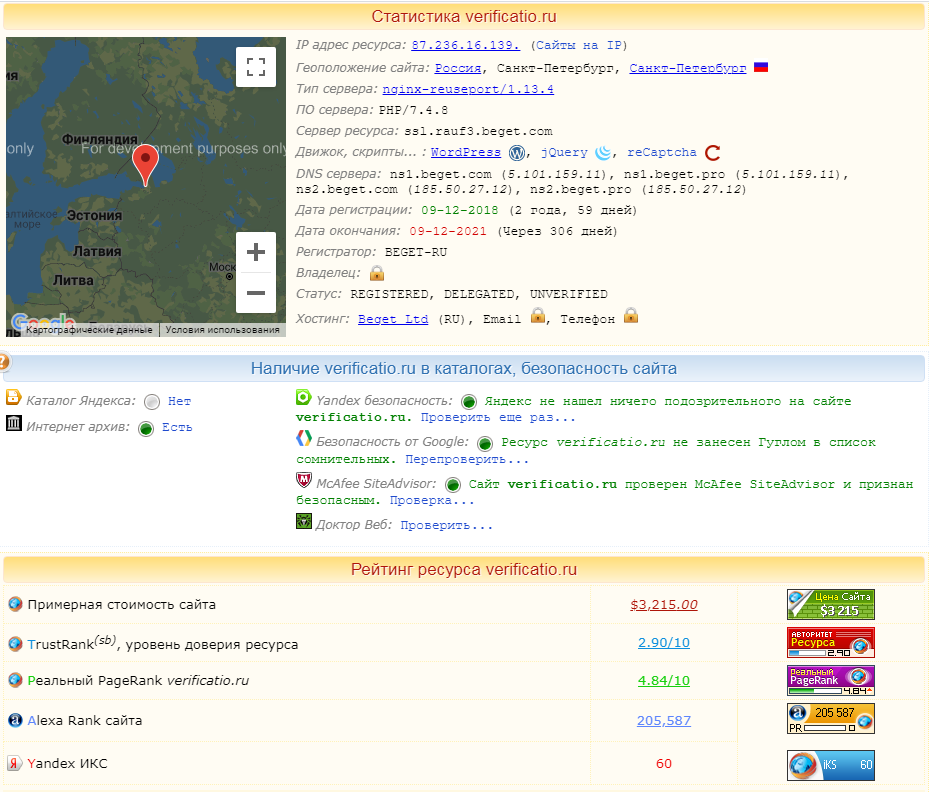Click the reCaptcha logo icon
The height and width of the screenshot is (792, 929).
[x=712, y=153]
